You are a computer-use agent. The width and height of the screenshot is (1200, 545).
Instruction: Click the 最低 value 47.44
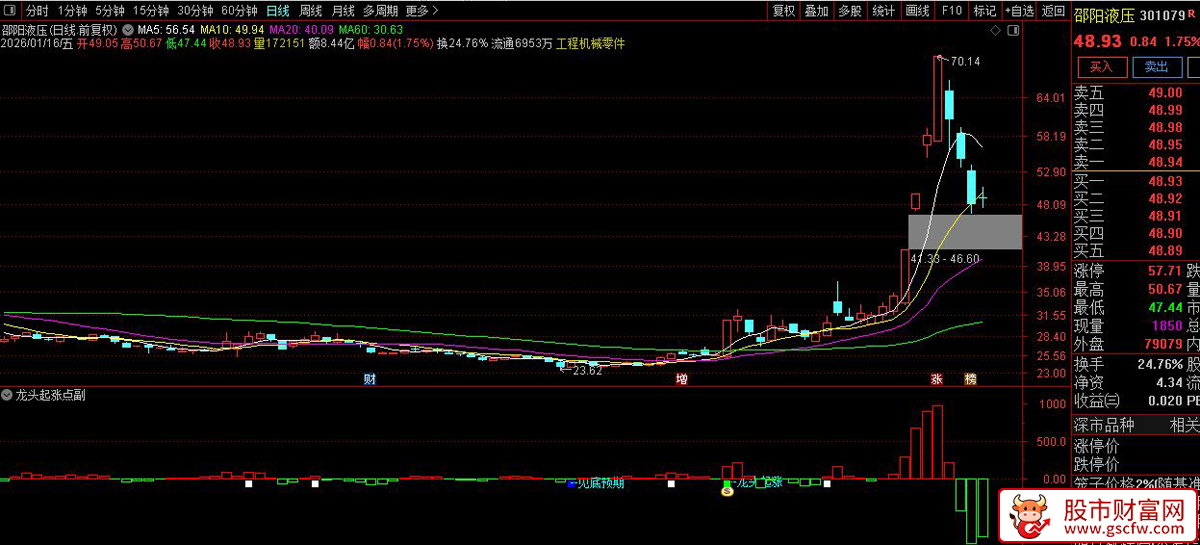point(1165,307)
